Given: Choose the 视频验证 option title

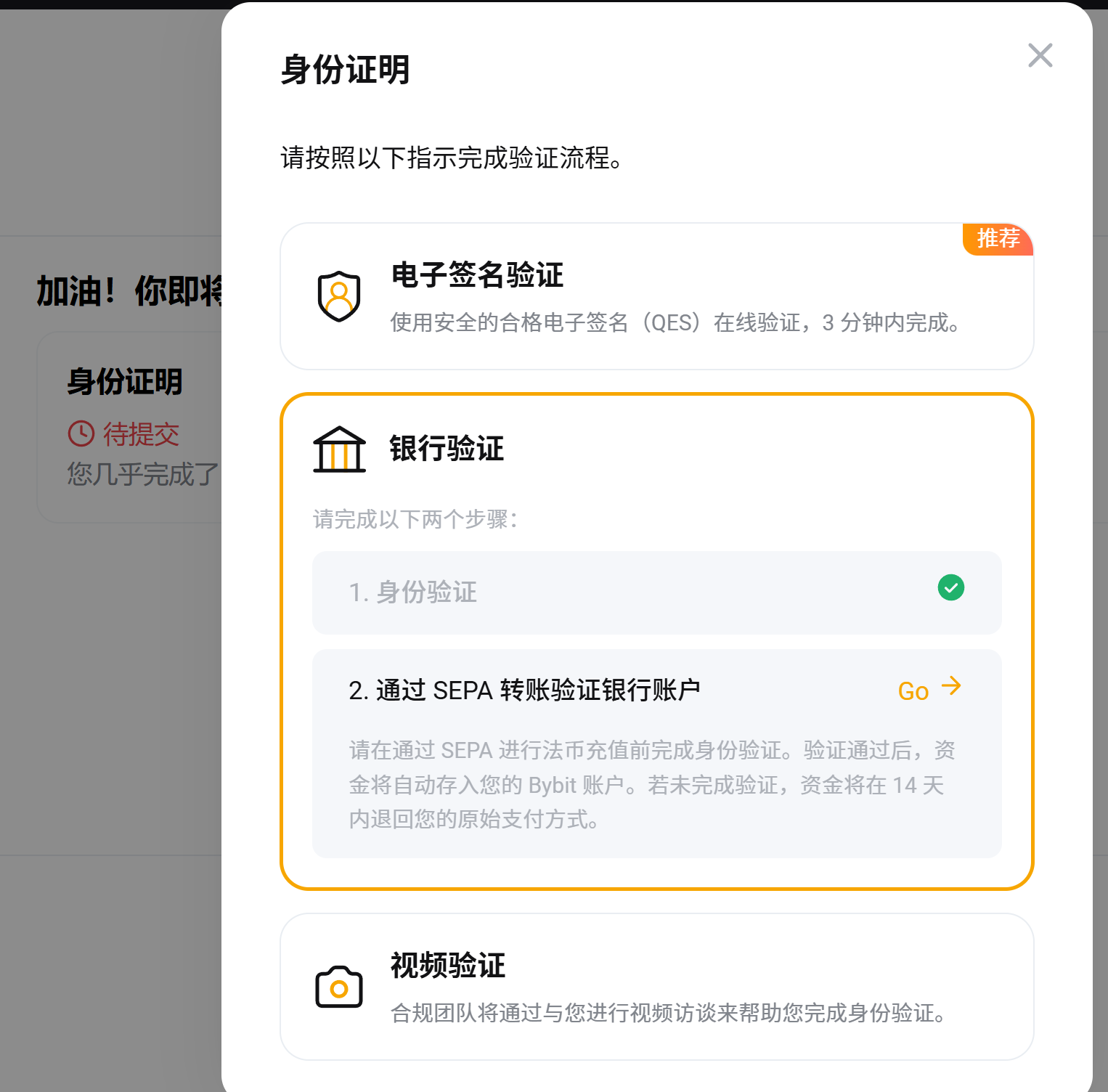Looking at the screenshot, I should pos(448,966).
